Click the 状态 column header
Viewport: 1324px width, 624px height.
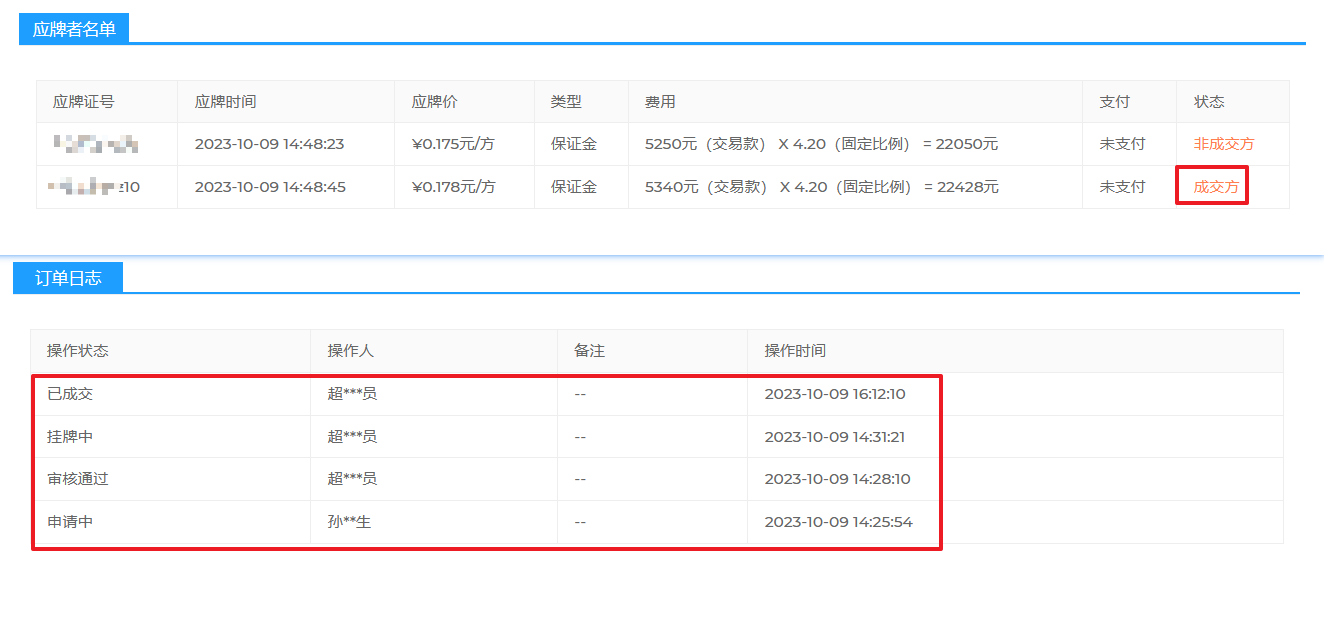[1209, 102]
